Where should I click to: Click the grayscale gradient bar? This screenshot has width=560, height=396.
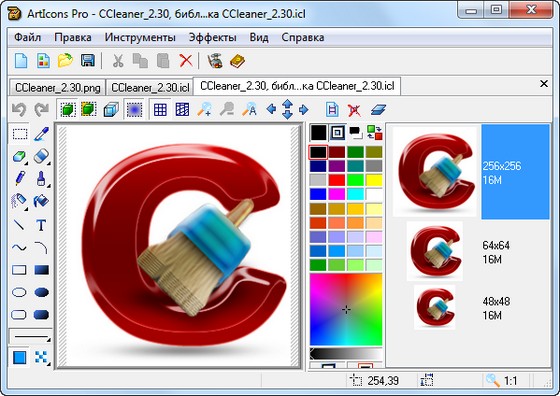[x=346, y=354]
